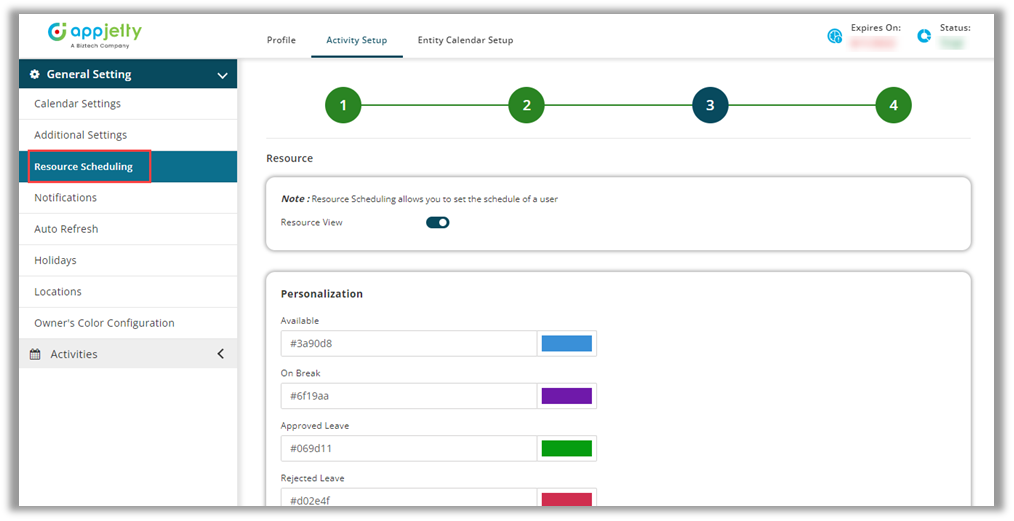Open Notifications settings in sidebar
This screenshot has width=1014, height=521.
(65, 198)
